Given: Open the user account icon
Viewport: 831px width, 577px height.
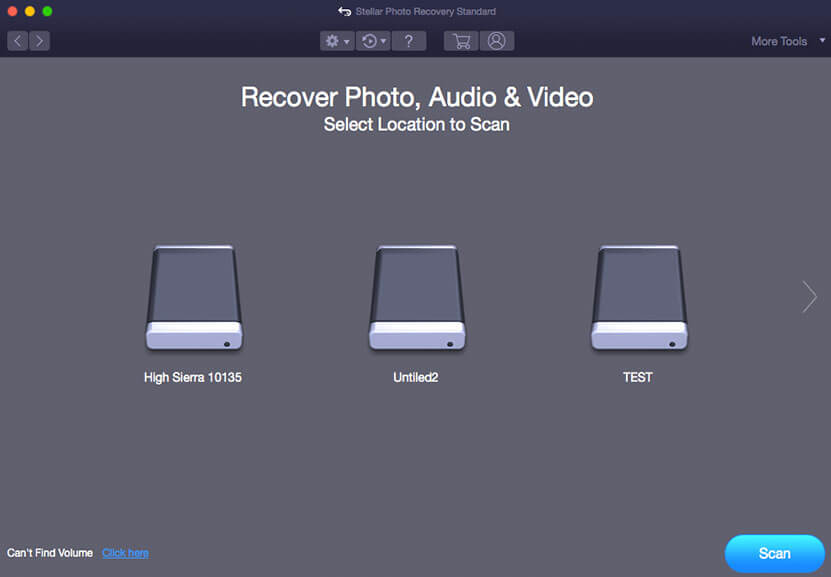Looking at the screenshot, I should click(x=497, y=41).
